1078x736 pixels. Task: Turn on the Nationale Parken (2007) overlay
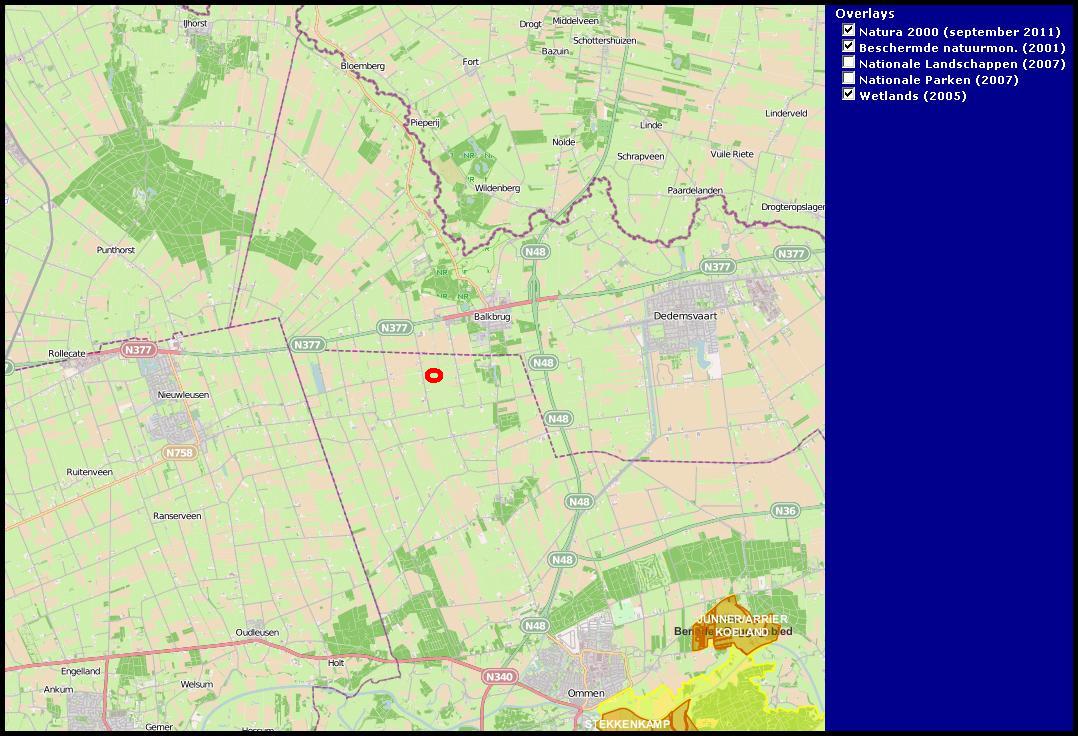pyautogui.click(x=849, y=79)
